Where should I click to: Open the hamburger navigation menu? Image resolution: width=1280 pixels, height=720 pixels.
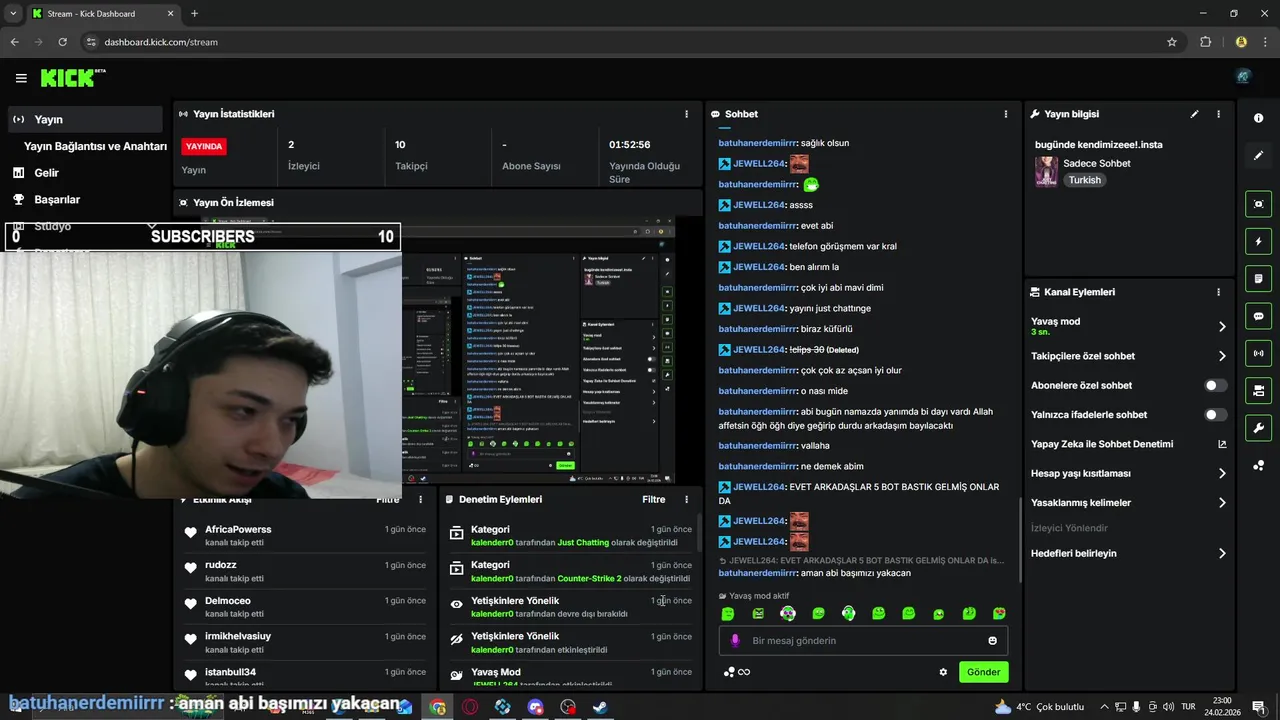coord(21,78)
